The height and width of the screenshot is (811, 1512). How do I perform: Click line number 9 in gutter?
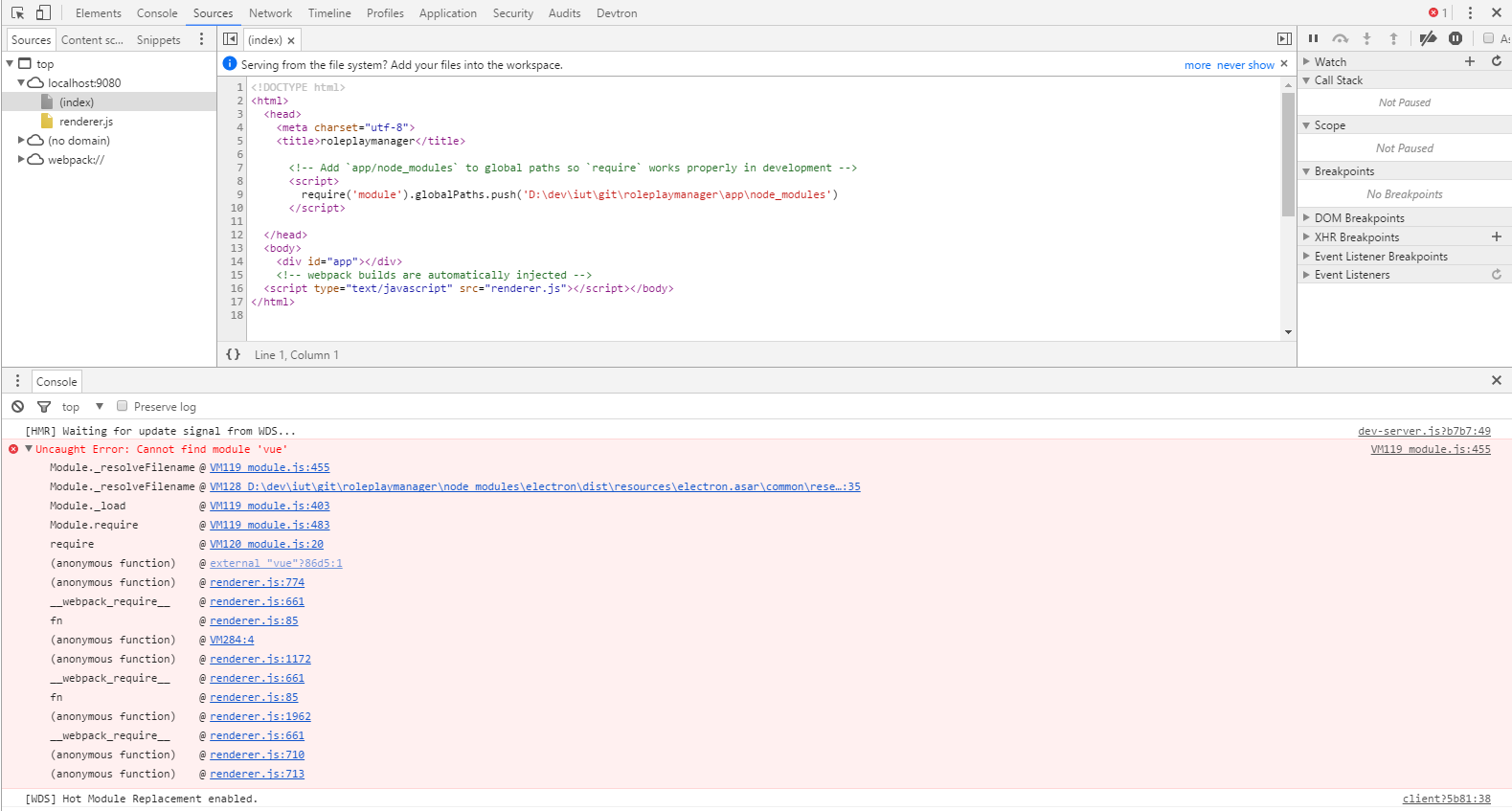(x=239, y=194)
